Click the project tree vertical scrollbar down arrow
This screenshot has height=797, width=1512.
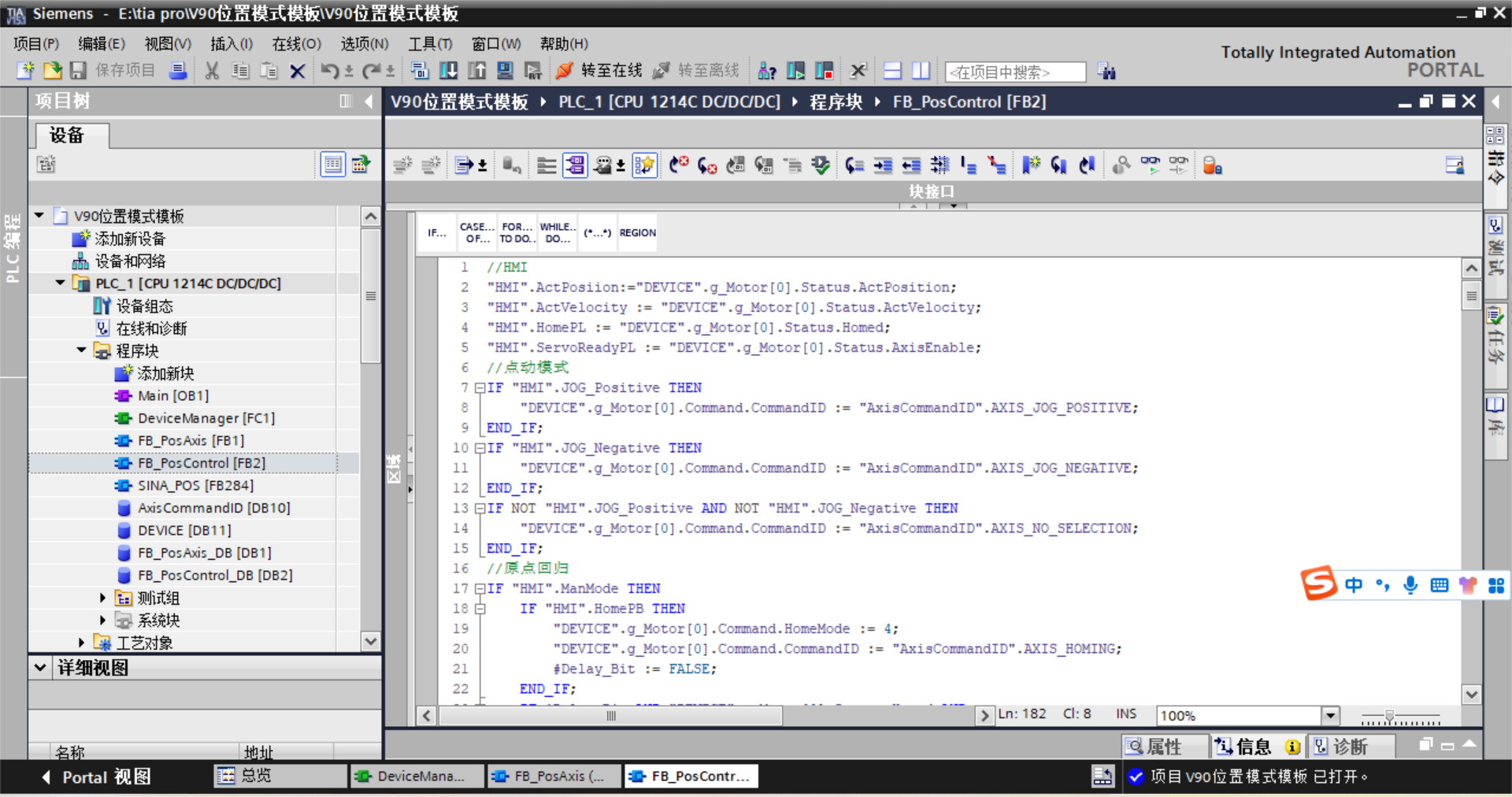[x=370, y=641]
